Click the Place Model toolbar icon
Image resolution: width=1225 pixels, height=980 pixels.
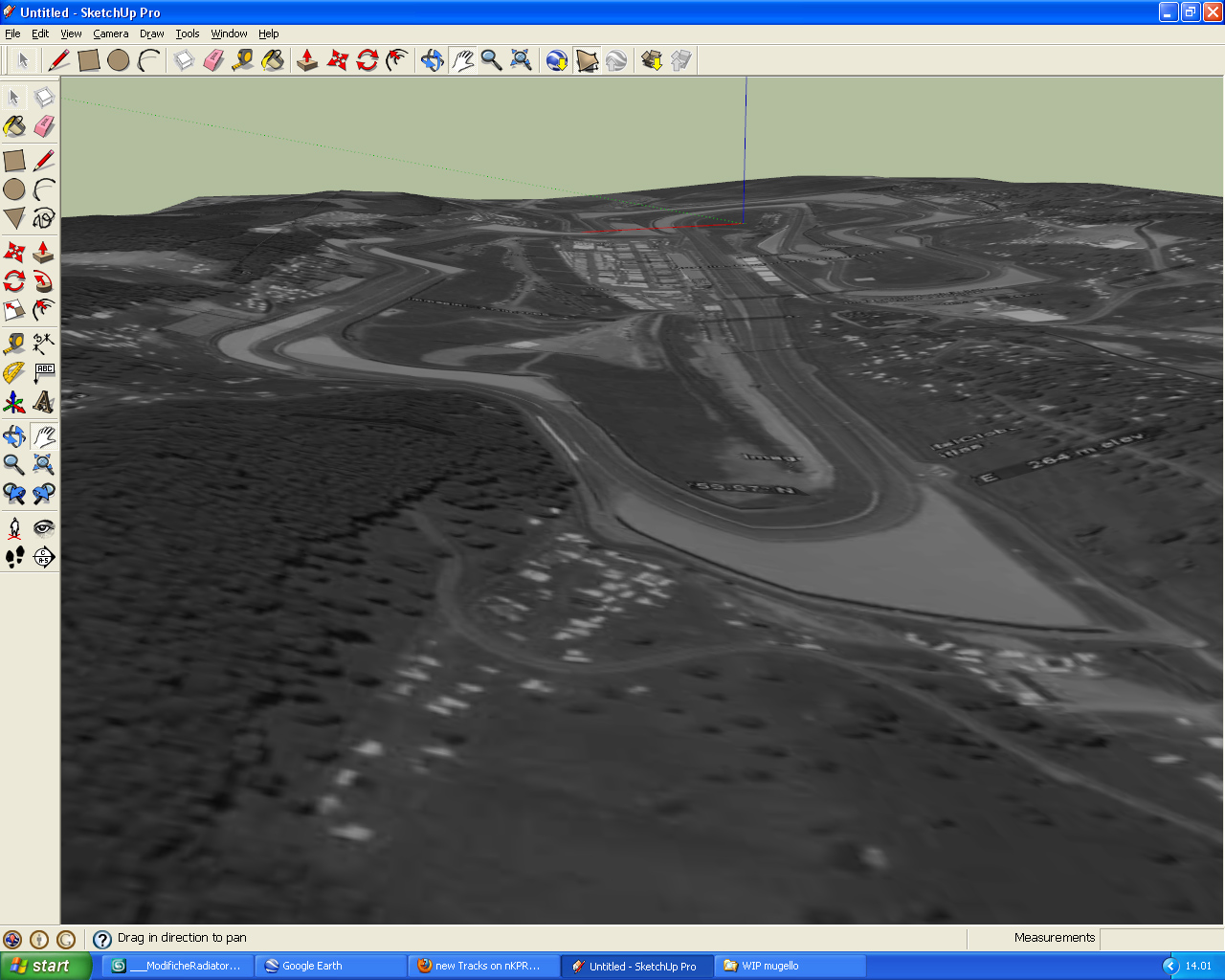pos(616,61)
